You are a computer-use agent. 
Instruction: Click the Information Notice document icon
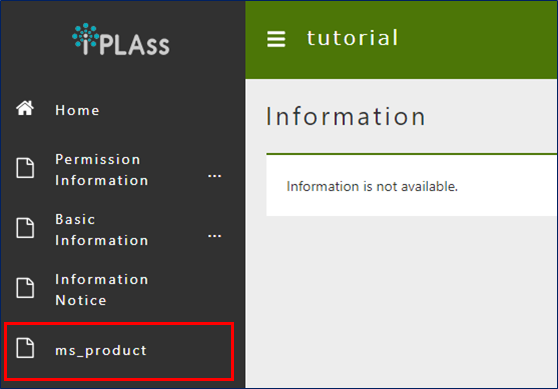click(x=25, y=288)
